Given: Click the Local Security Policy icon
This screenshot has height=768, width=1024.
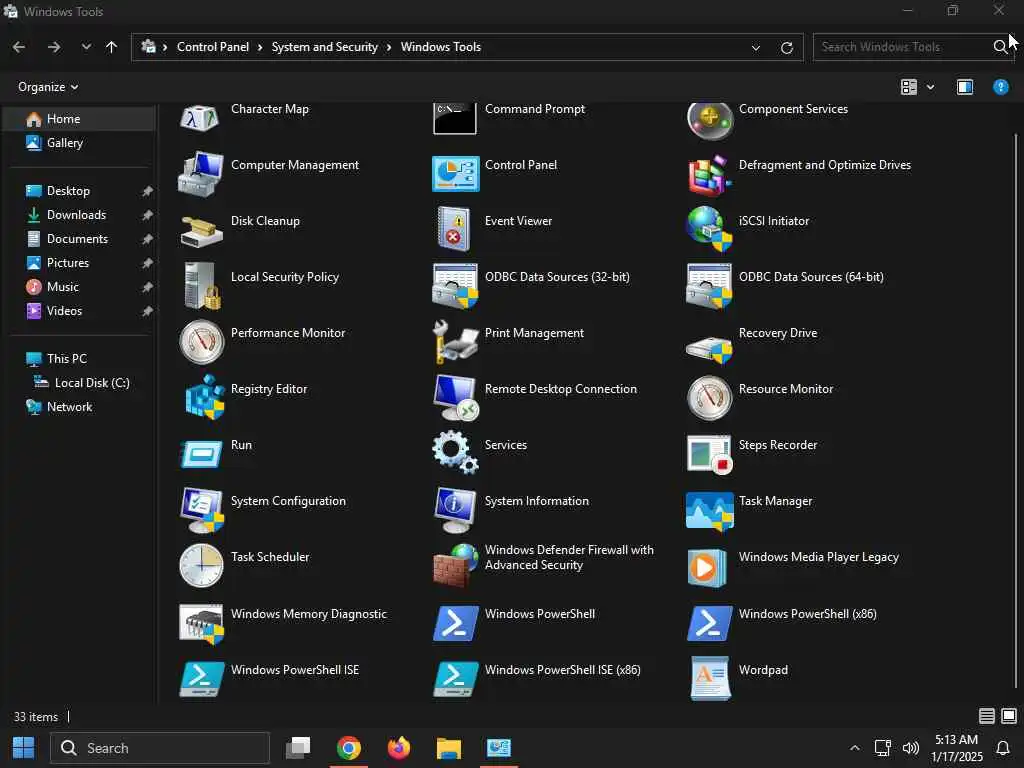Looking at the screenshot, I should [202, 285].
